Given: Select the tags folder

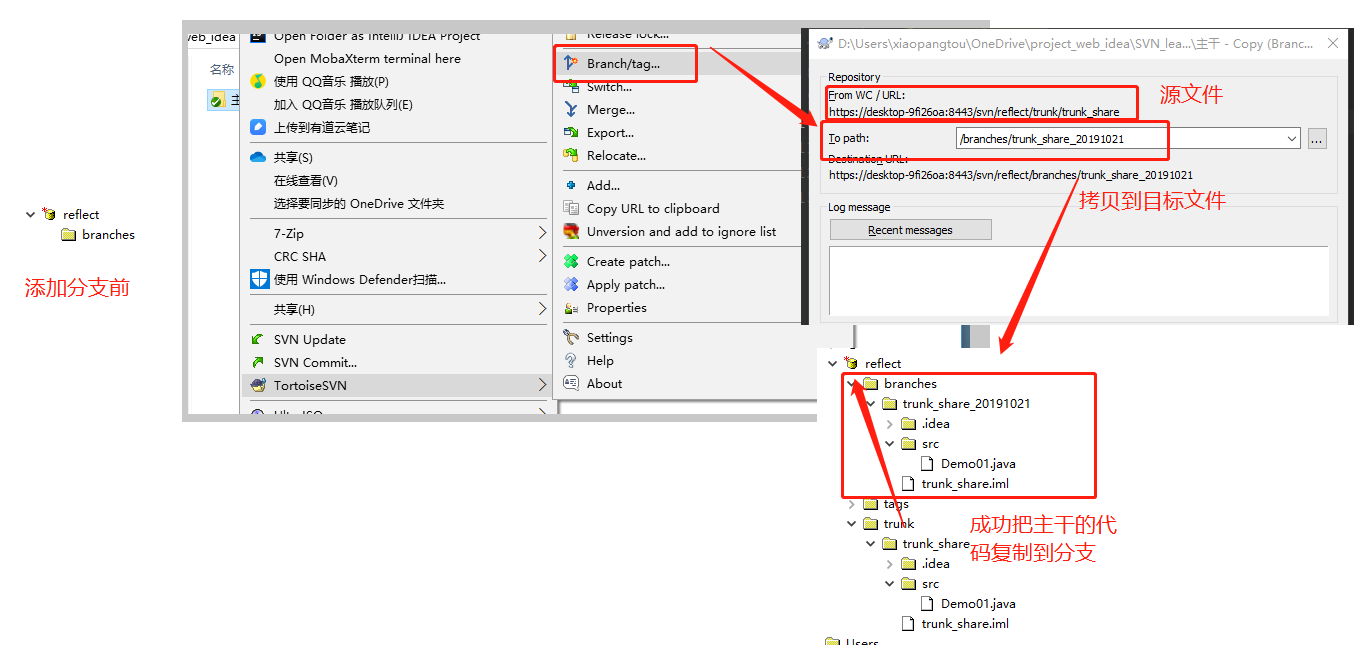Looking at the screenshot, I should click(x=896, y=504).
